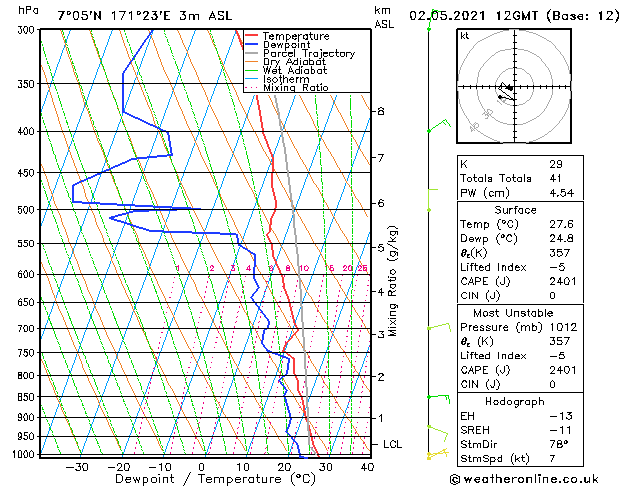This screenshot has width=629, height=486.
Task: Click the date title '02.05.2021 12GMT (Base: 12)'
Action: pos(514,16)
